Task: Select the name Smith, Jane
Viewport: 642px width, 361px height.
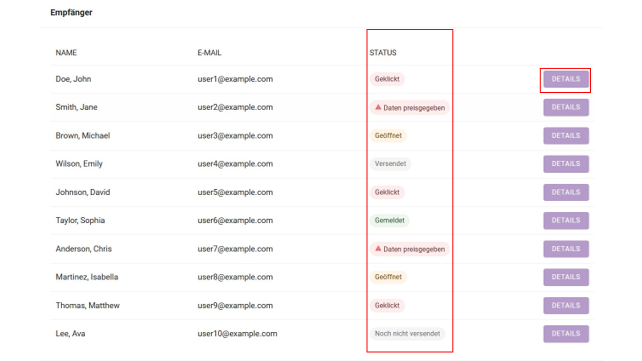Action: tap(77, 107)
